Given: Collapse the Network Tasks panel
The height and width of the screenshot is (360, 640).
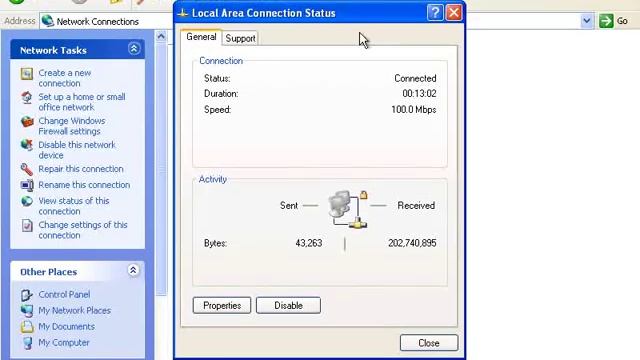Looking at the screenshot, I should 133,49.
